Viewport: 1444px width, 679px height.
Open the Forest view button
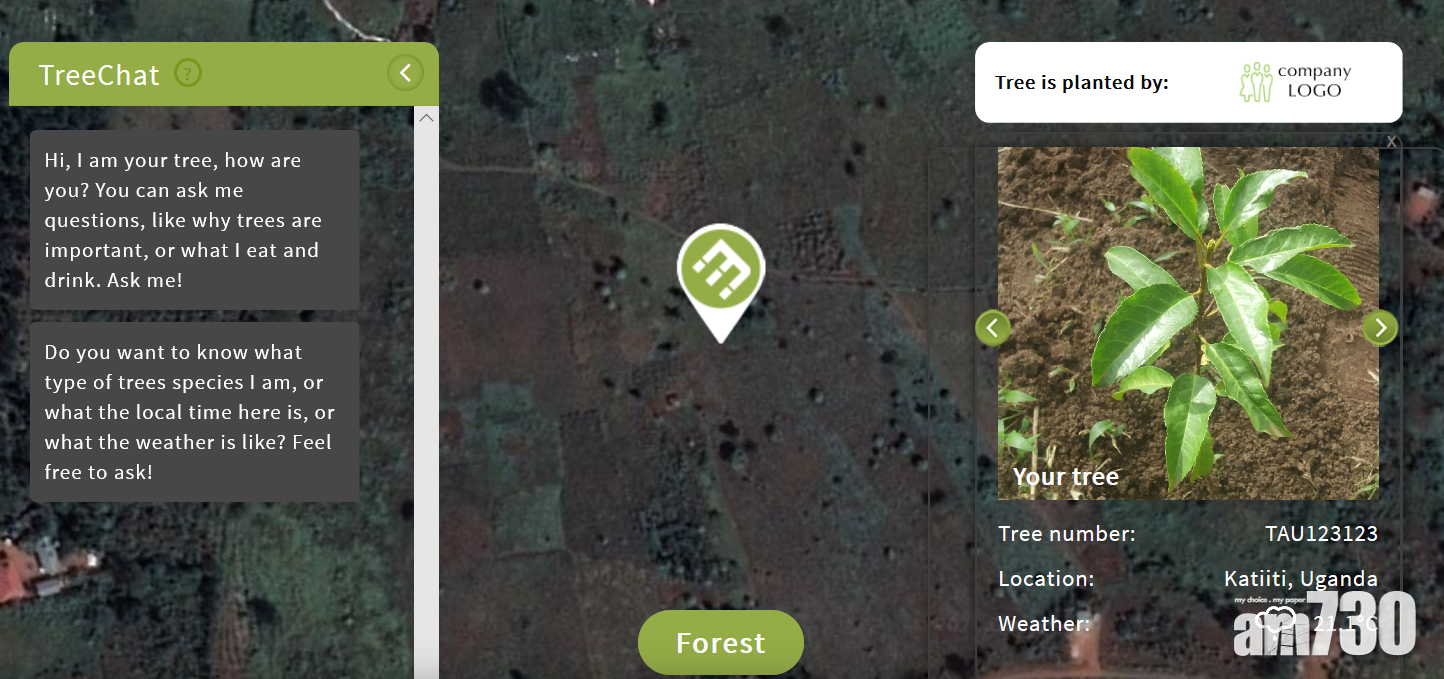720,642
